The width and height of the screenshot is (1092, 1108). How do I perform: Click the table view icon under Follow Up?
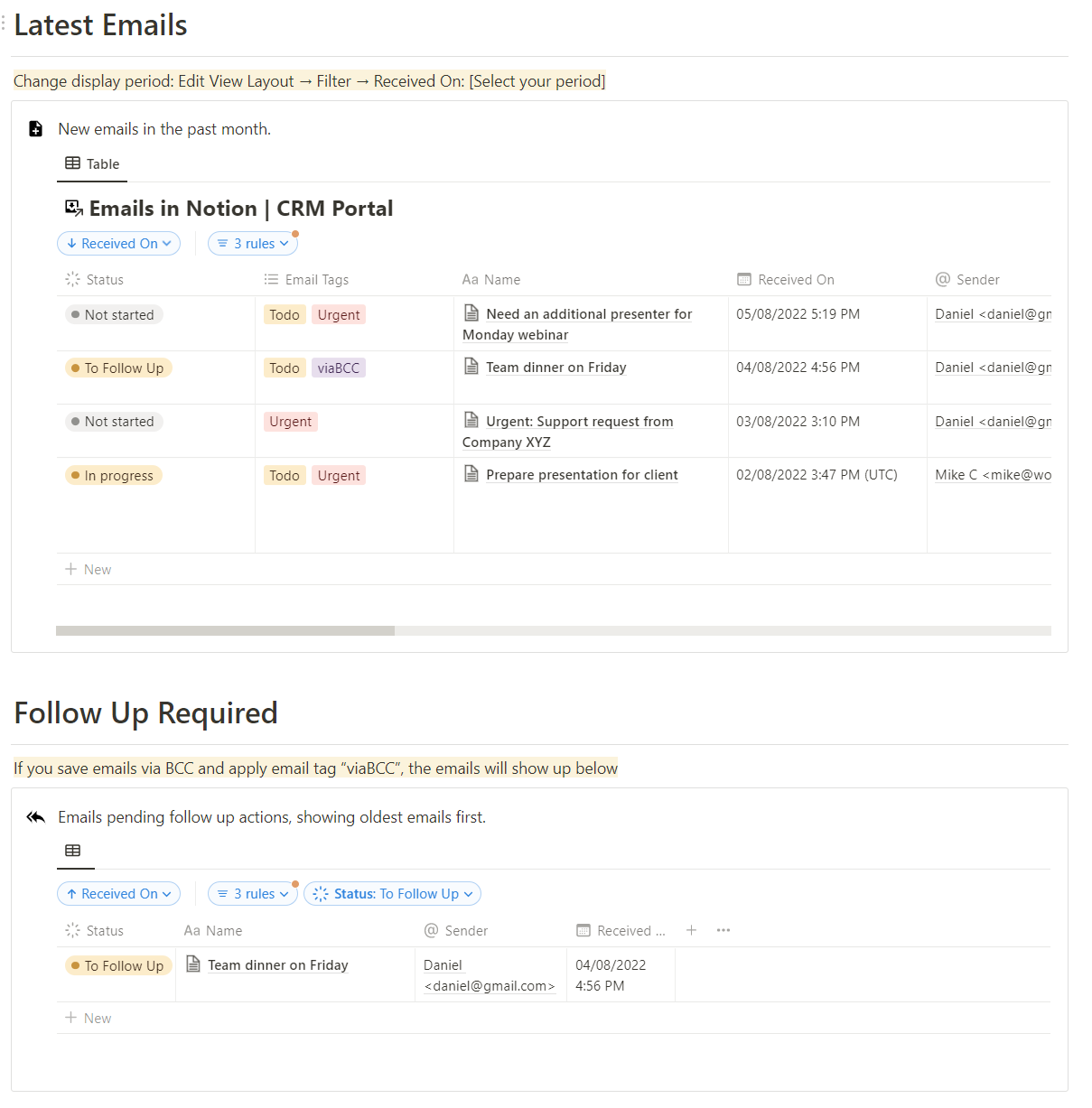point(73,851)
